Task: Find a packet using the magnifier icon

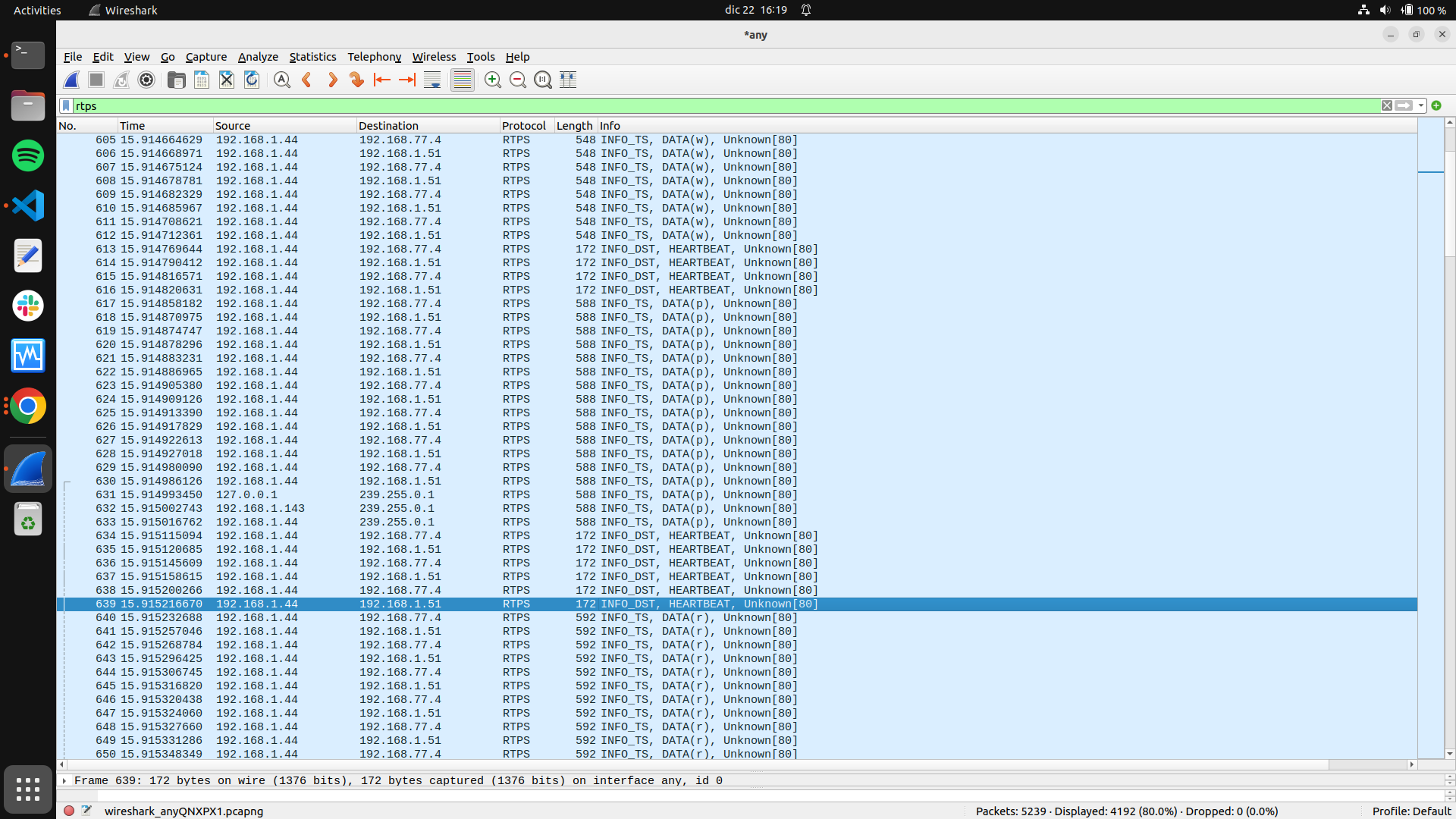Action: click(281, 80)
